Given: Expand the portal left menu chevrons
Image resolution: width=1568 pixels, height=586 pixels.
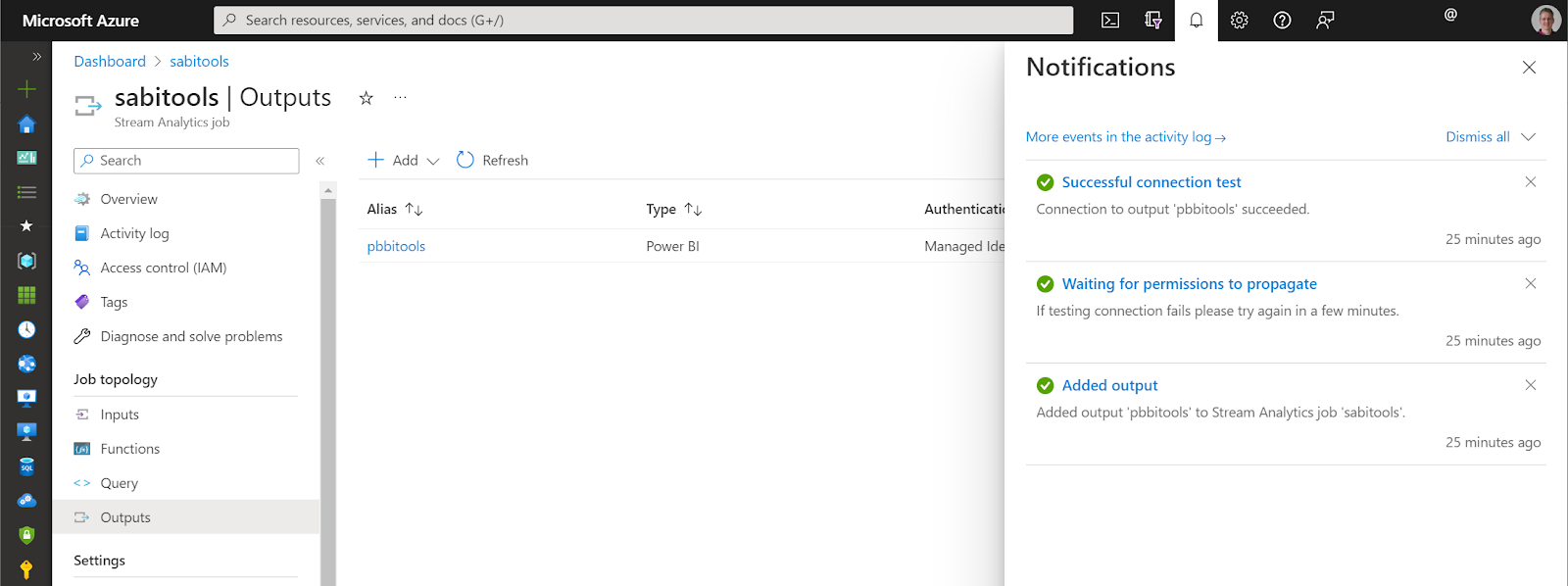Looking at the screenshot, I should coord(37,57).
